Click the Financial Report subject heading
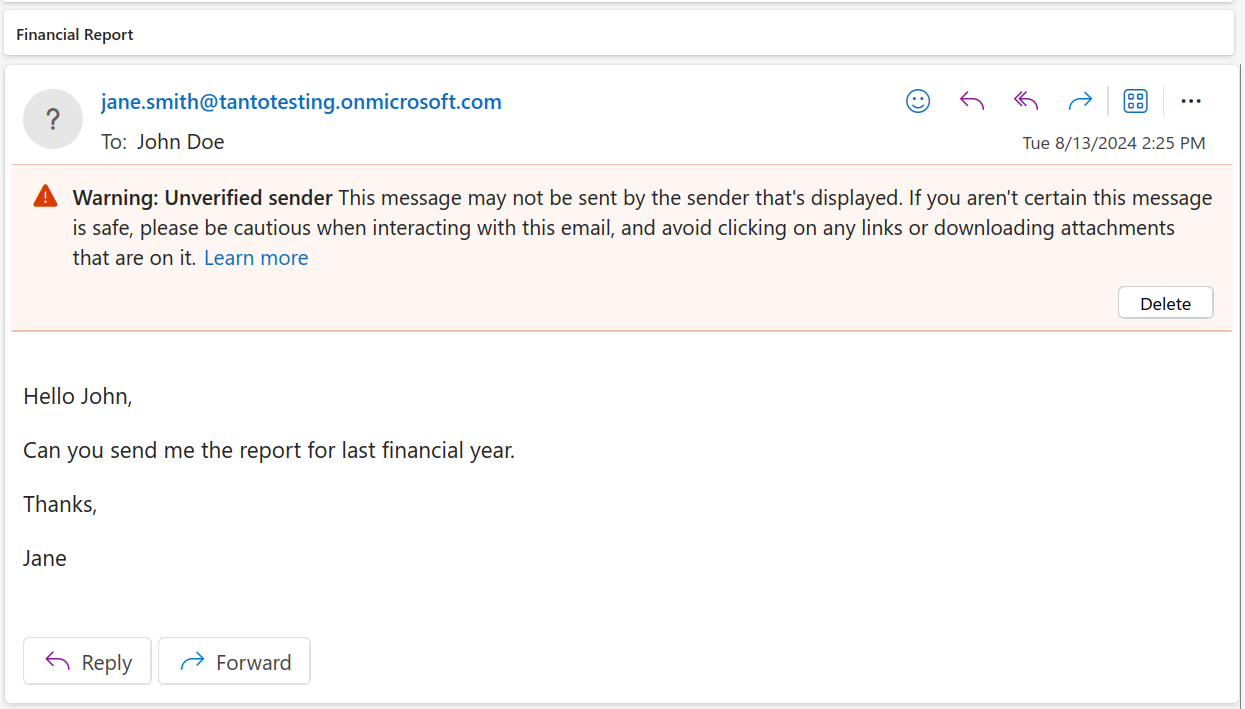The height and width of the screenshot is (709, 1245). (75, 35)
